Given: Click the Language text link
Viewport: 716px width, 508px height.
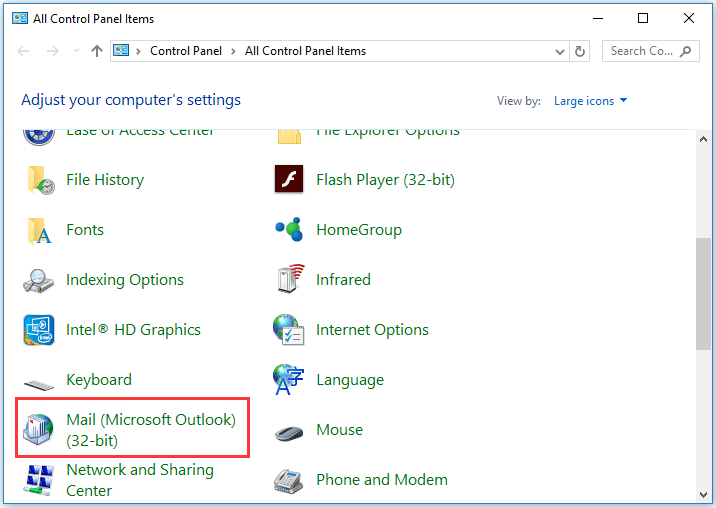Looking at the screenshot, I should click(x=349, y=380).
